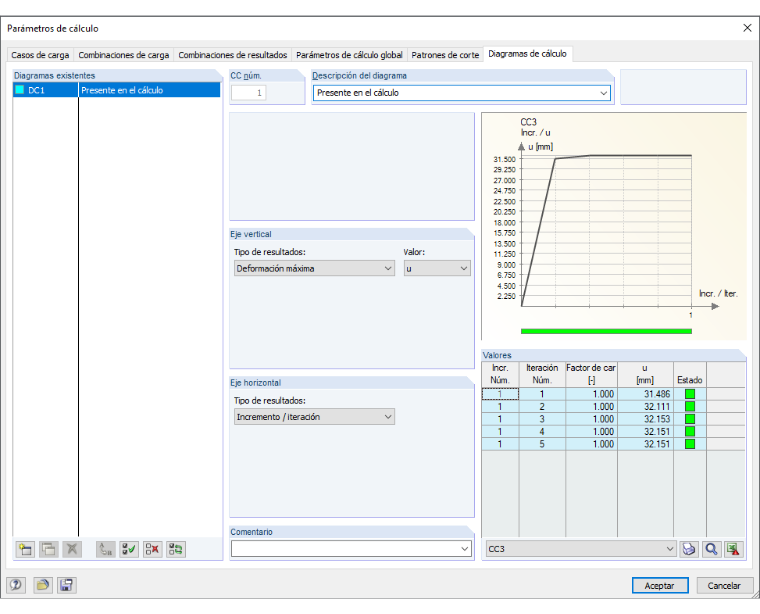This screenshot has width=760, height=614.
Task: Uncheck all diagrams icon
Action: [x=152, y=549]
